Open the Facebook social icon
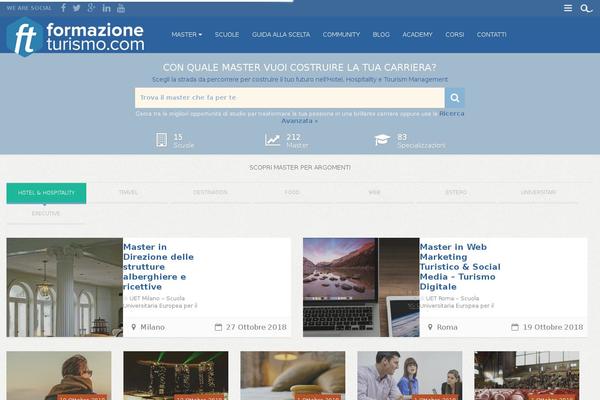Screen dimensions: 600x400 click(64, 8)
